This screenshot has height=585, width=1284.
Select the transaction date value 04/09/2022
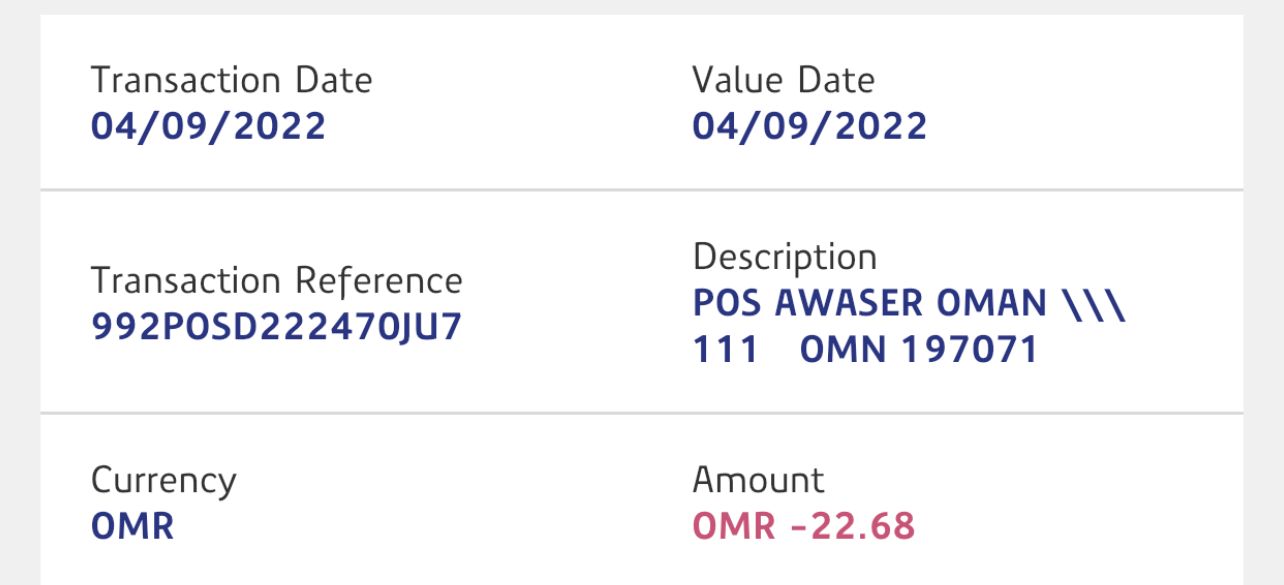pyautogui.click(x=208, y=127)
